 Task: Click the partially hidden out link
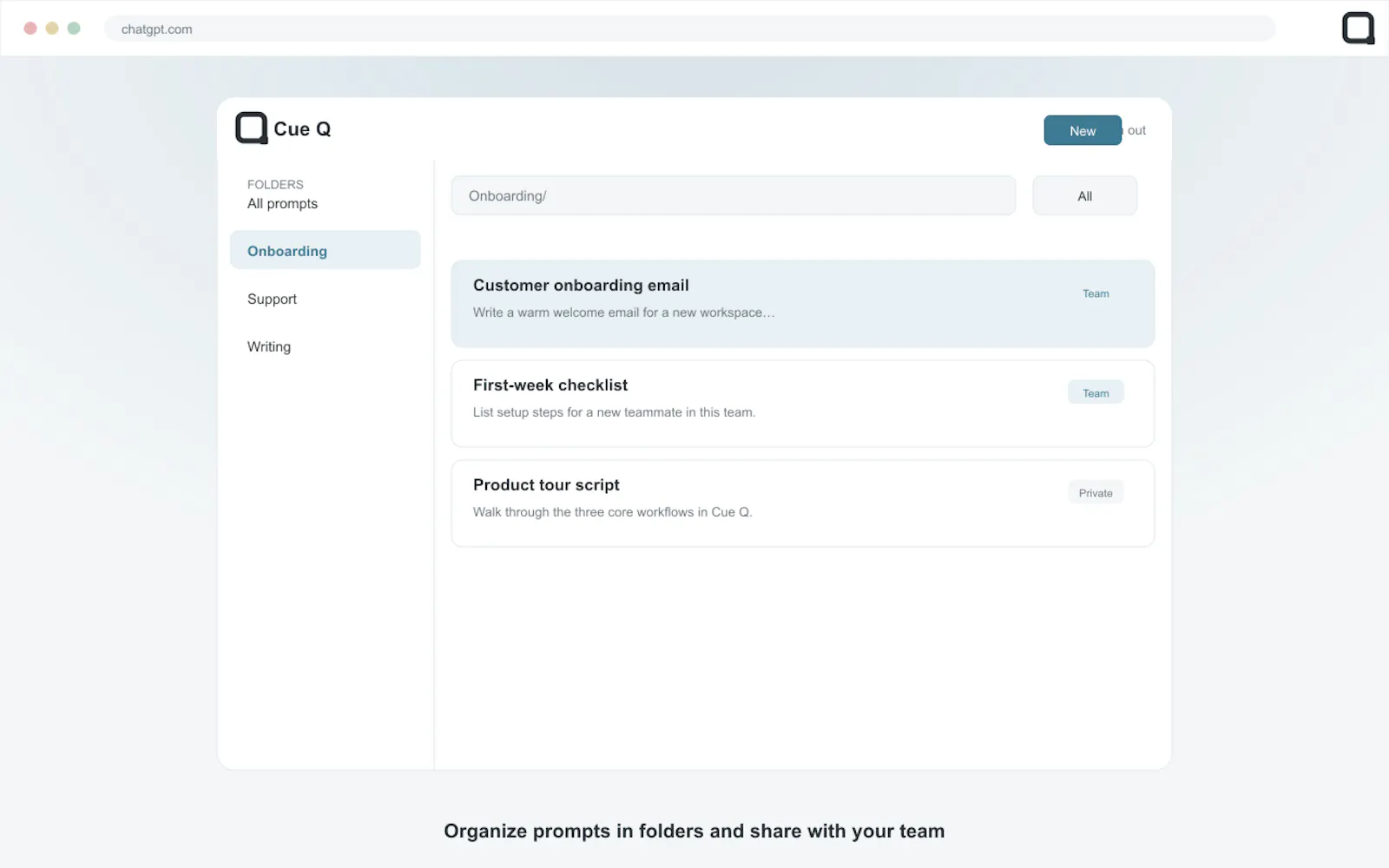pyautogui.click(x=1136, y=130)
